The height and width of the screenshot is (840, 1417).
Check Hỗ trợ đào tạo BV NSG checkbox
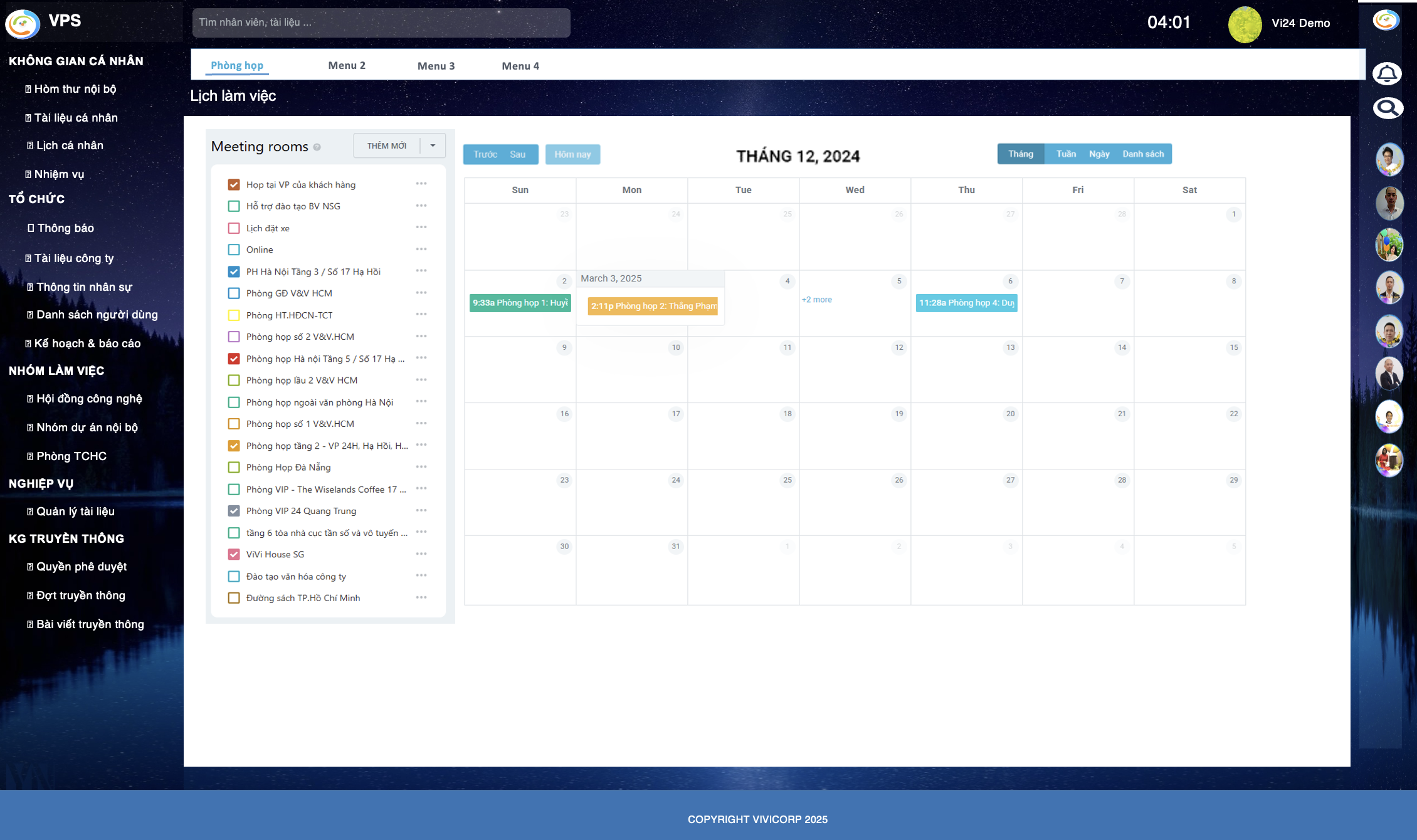pos(234,206)
